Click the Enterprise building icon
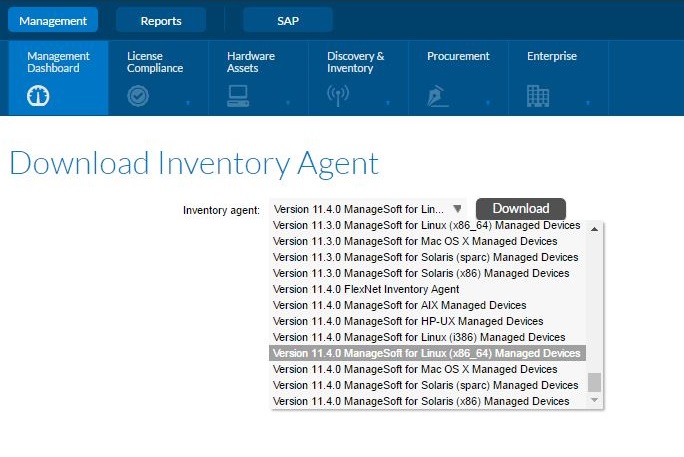This screenshot has width=684, height=457. 538,96
